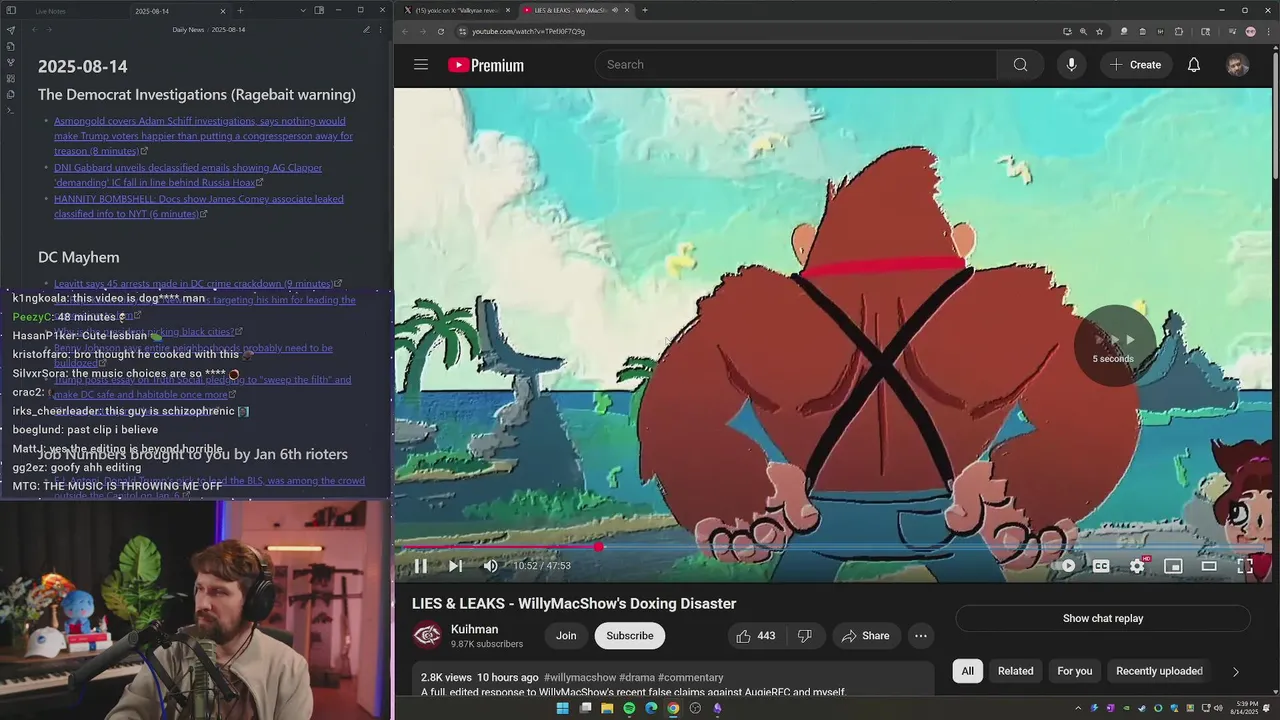Open the note's more options menu
The width and height of the screenshot is (1280, 720).
381,30
